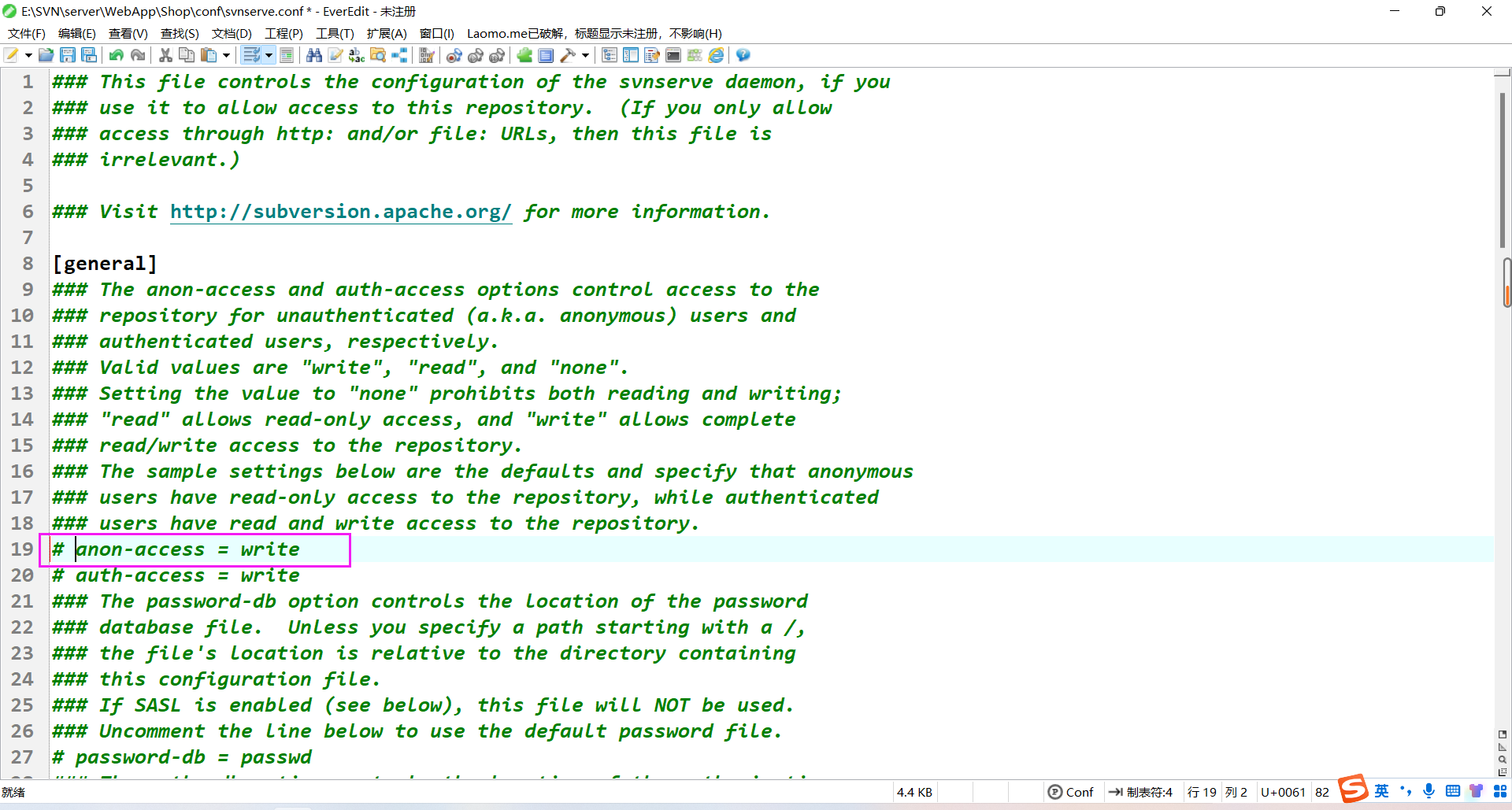Click the run macro multiple times icon
1512x810 pixels.
tap(497, 55)
